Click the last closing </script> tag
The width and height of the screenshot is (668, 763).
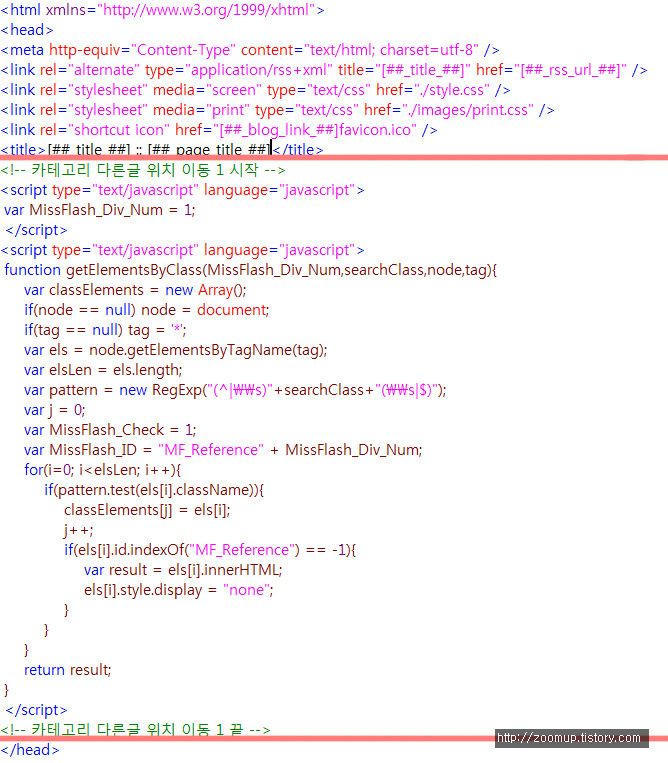pos(36,710)
